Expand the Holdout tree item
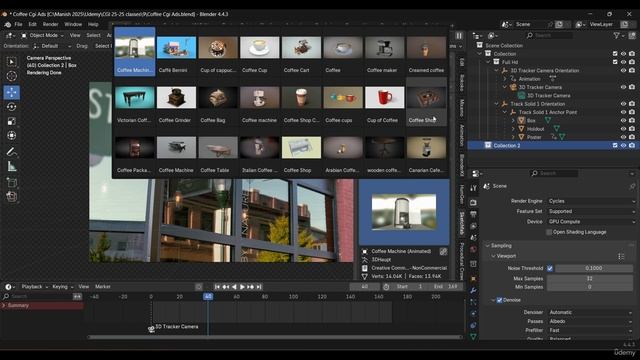Screen dimensions: 640x360 (513, 129)
